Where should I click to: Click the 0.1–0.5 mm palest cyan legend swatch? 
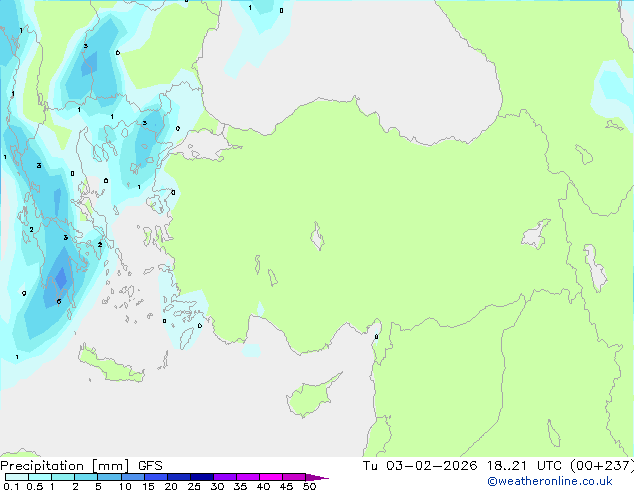[17, 477]
